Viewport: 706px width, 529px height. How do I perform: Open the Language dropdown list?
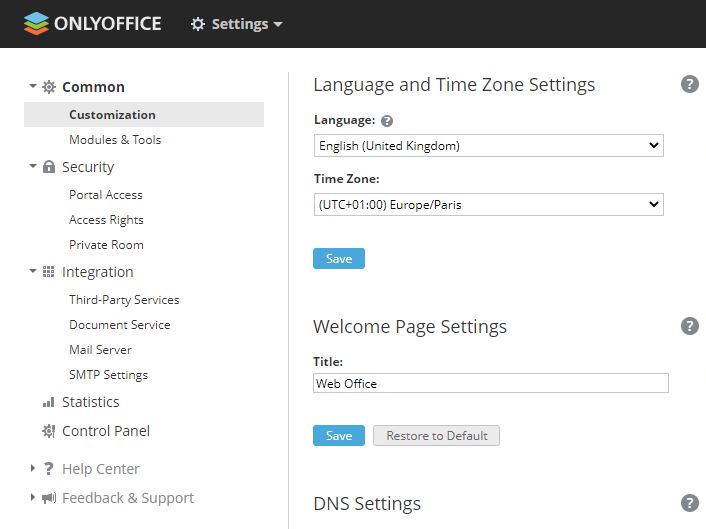(x=488, y=146)
